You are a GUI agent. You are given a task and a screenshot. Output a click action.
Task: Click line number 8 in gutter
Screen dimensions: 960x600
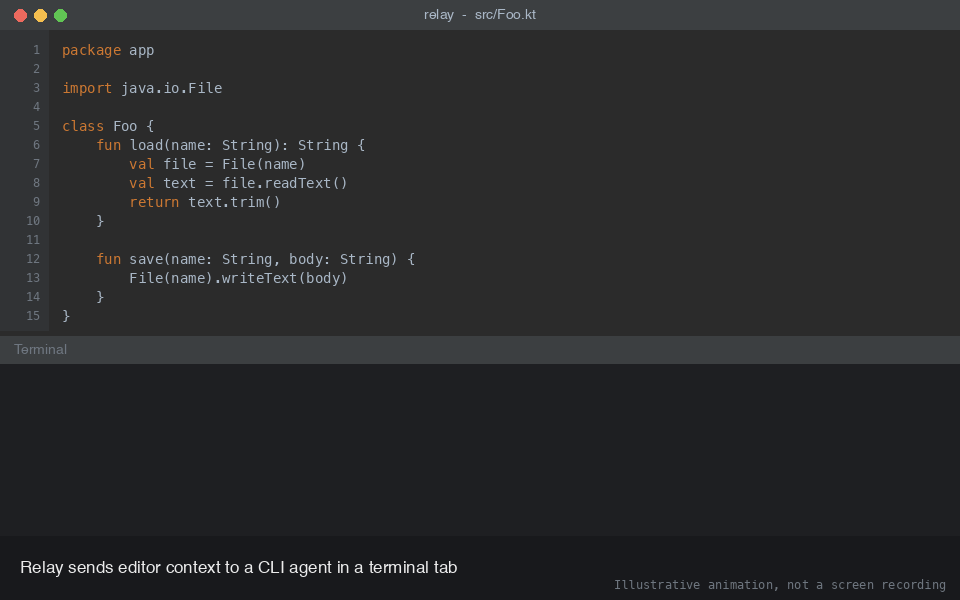click(x=37, y=183)
